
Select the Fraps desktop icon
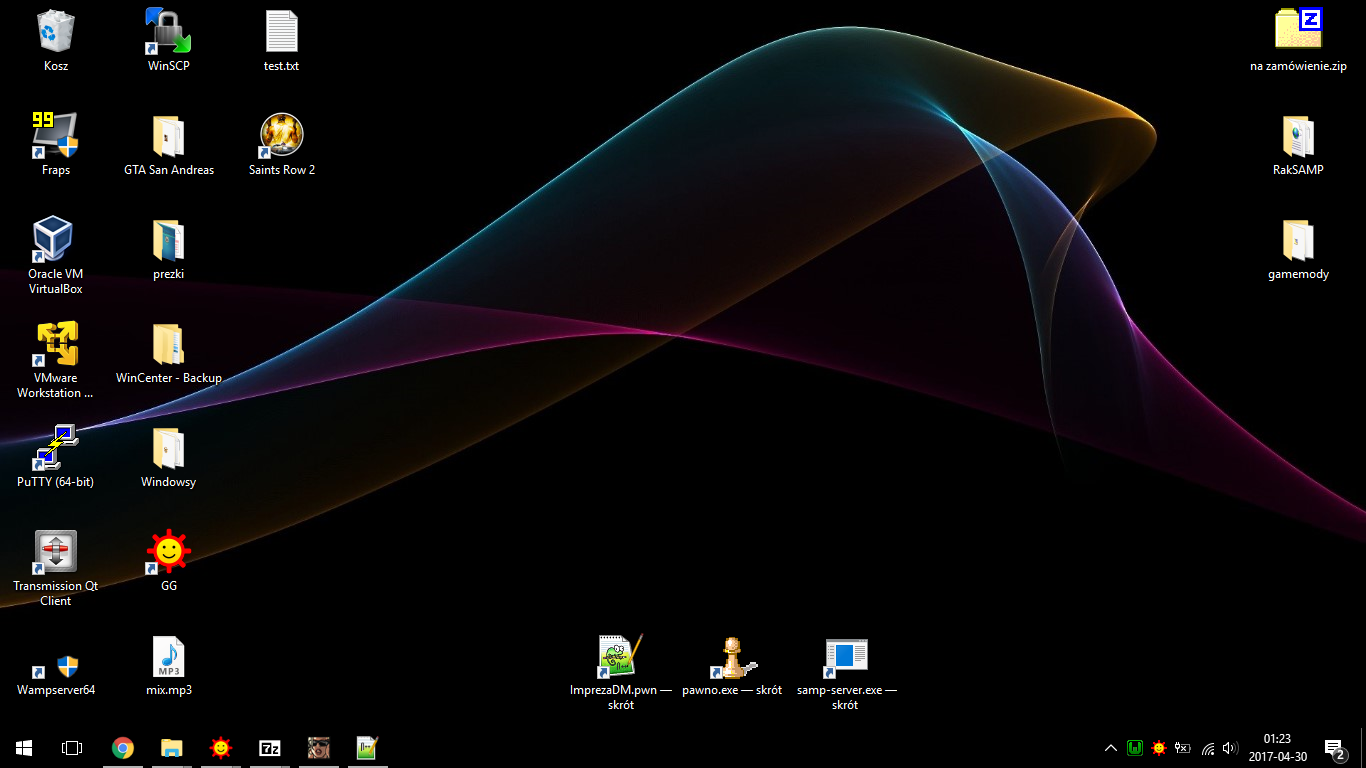[55, 136]
